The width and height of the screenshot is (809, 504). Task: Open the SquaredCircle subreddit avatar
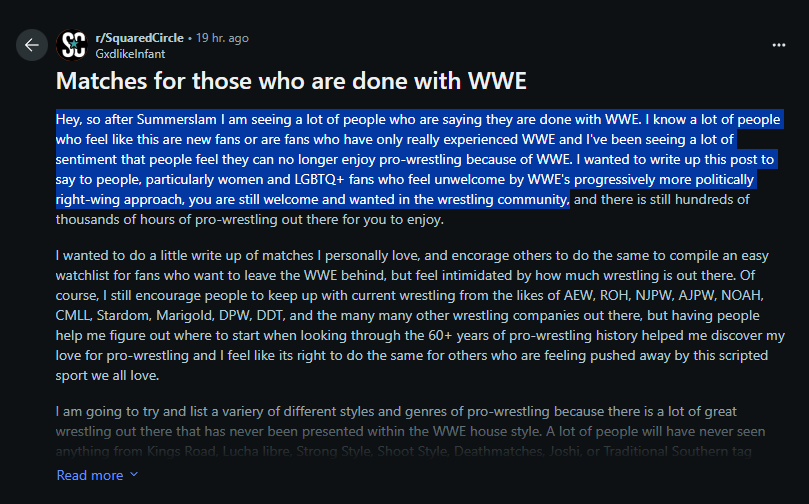[72, 45]
